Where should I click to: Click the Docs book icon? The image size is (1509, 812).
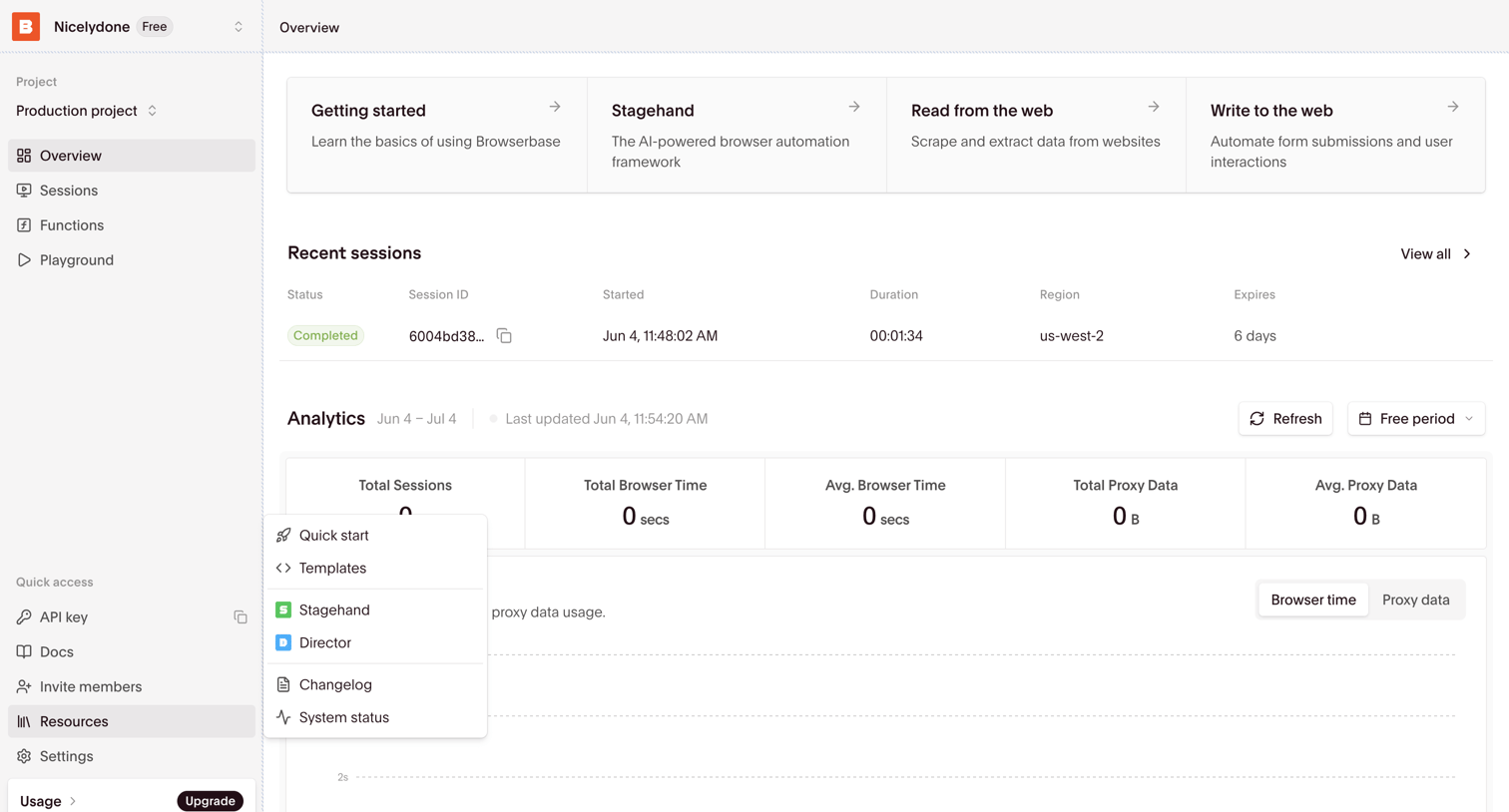(24, 652)
